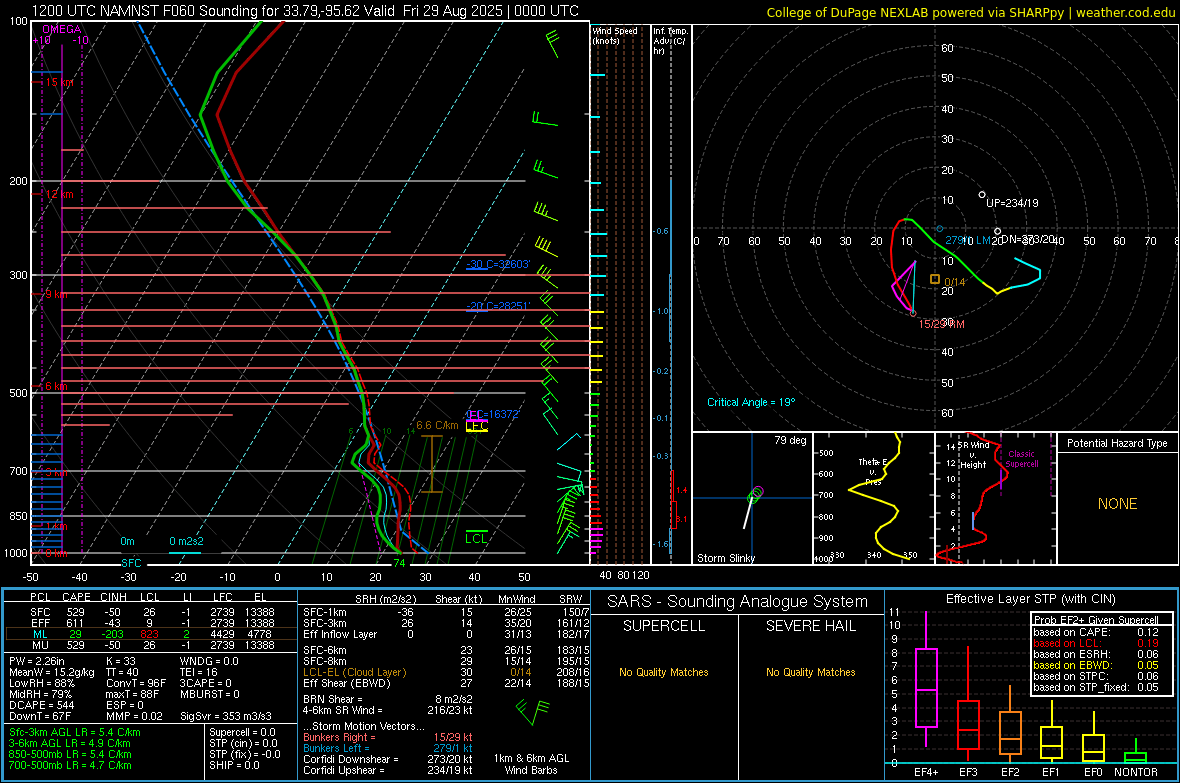Click the UP=234/19 hodograph label
Viewport: 1180px width, 783px height.
(1012, 203)
